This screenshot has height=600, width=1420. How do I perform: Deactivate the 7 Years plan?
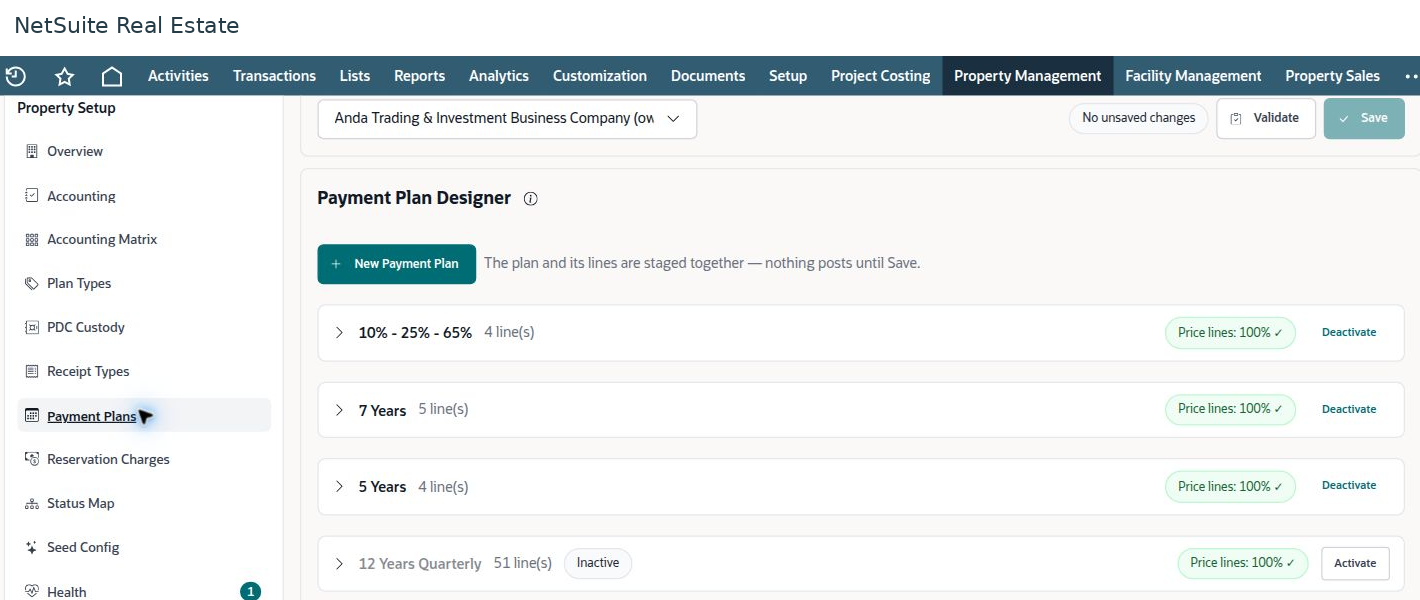[1349, 409]
